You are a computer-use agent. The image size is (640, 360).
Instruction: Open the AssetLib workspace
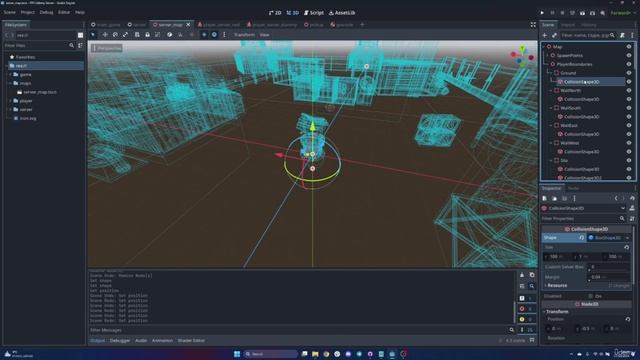[342, 13]
